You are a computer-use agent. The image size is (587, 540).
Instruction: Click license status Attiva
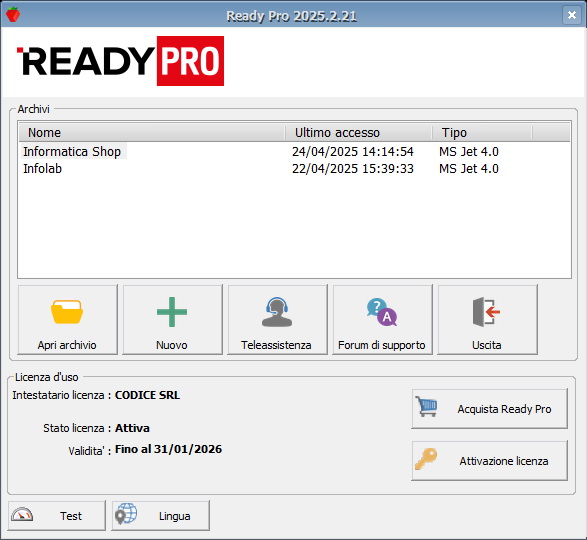pos(132,428)
